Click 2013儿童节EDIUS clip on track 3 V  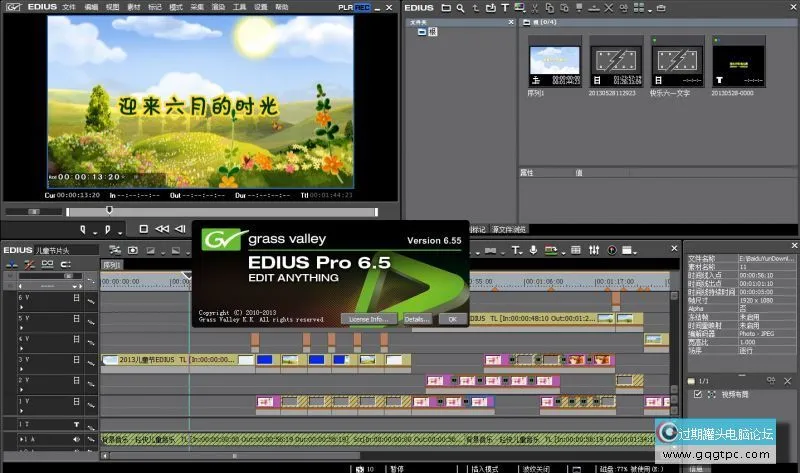click(x=178, y=360)
